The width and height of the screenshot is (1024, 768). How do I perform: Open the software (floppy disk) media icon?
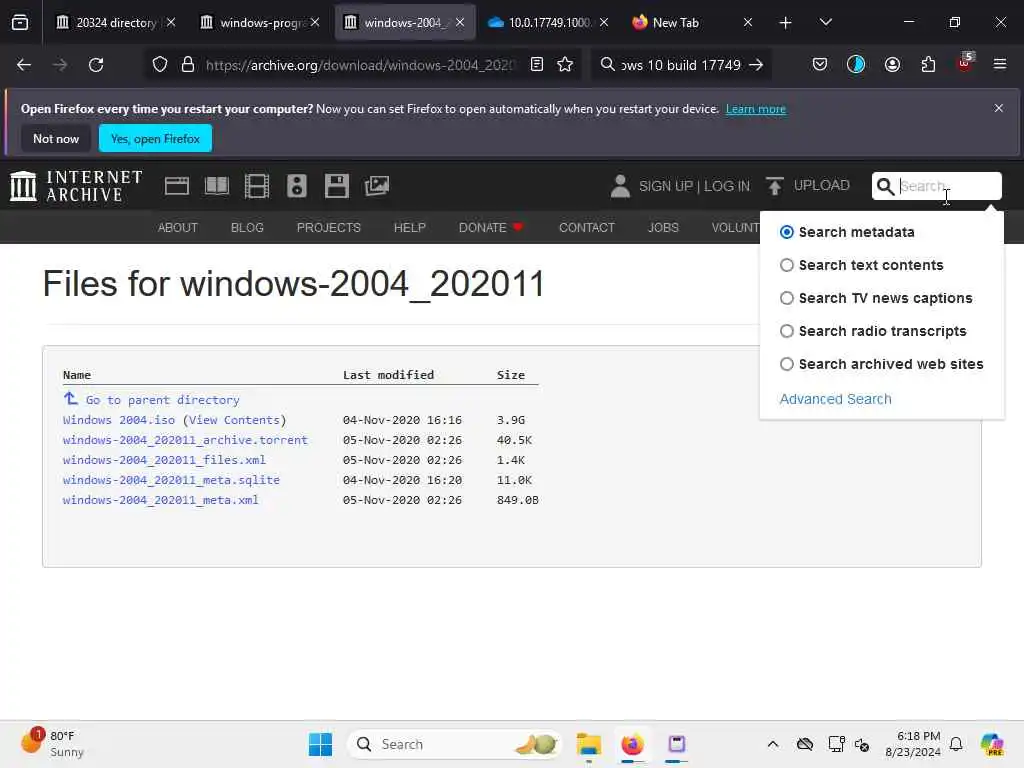click(x=337, y=186)
